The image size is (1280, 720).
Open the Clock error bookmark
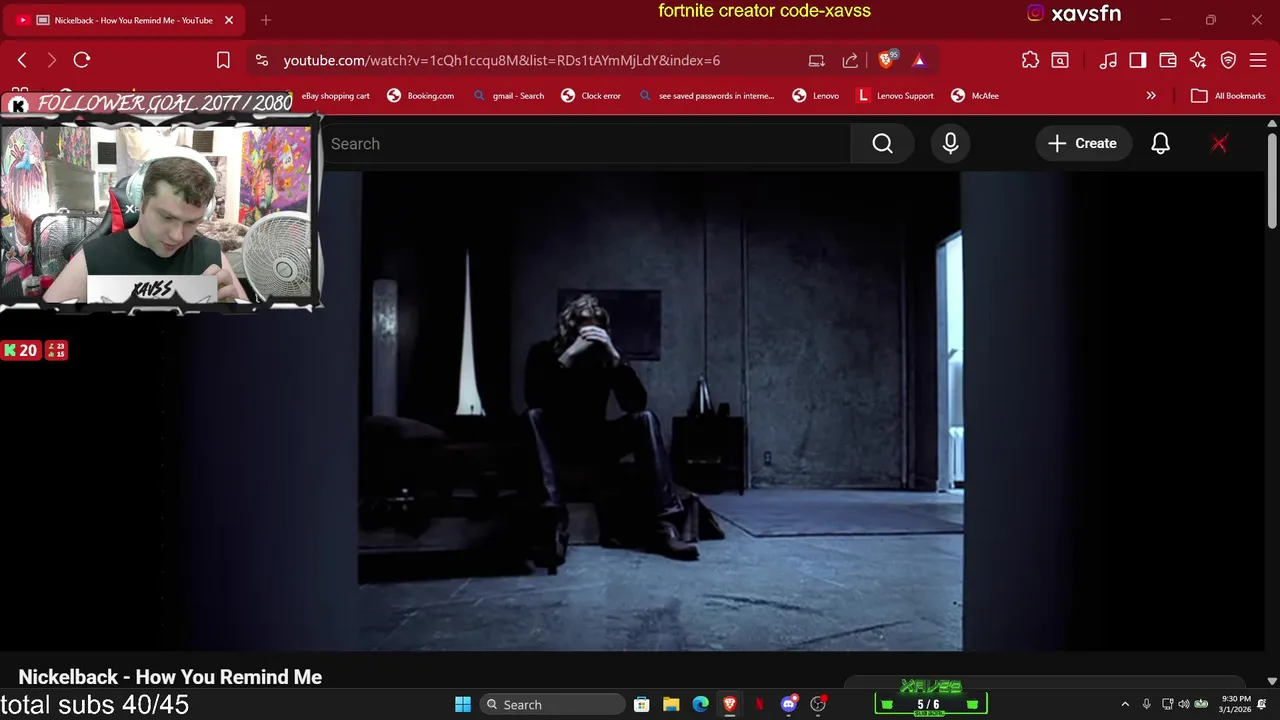[591, 96]
